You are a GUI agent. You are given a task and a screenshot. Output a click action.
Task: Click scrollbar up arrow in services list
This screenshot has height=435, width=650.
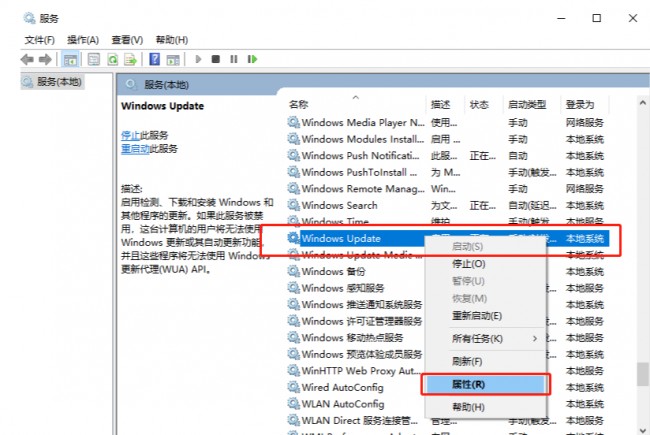[643, 102]
